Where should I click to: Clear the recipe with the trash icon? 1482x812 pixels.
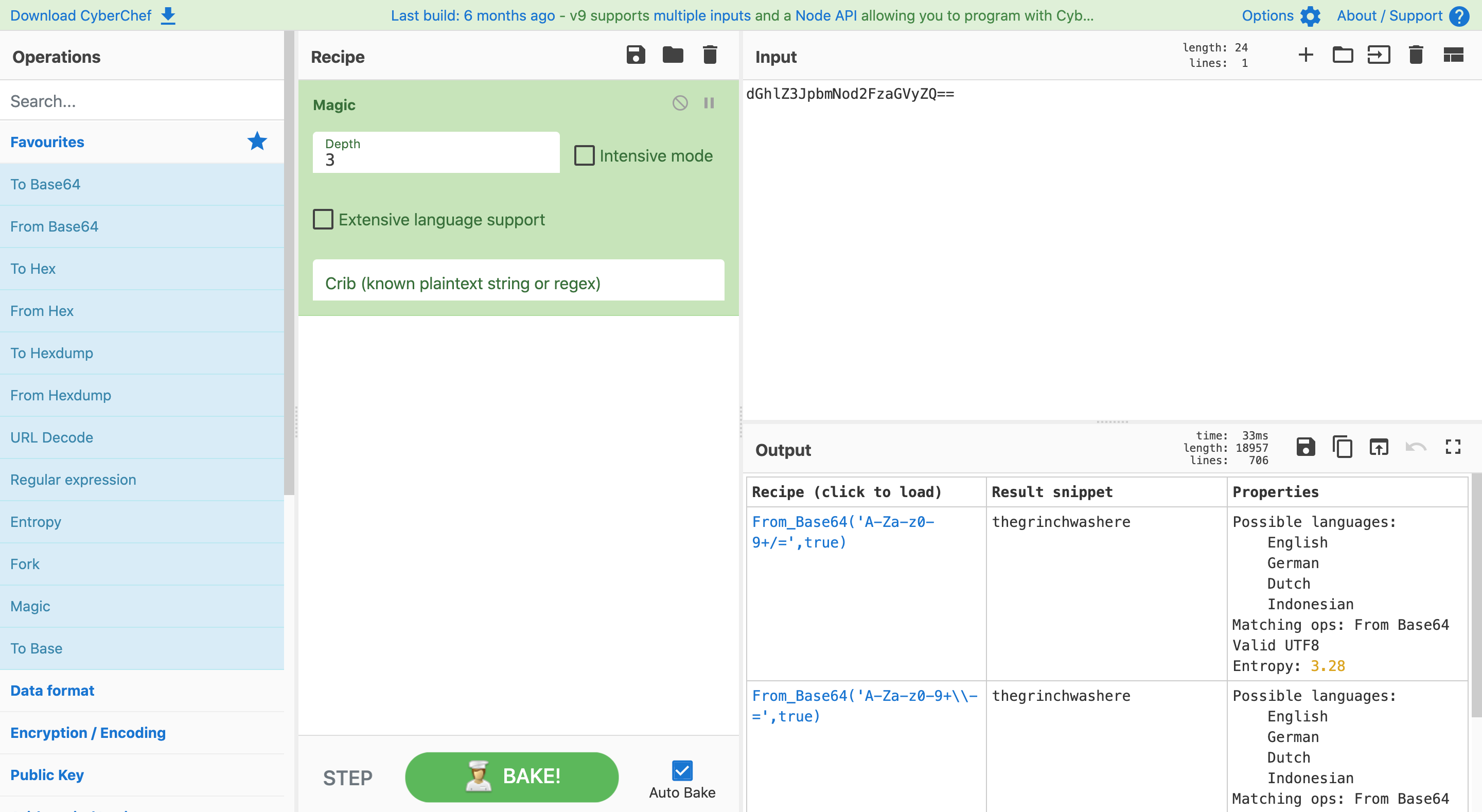pyautogui.click(x=710, y=55)
